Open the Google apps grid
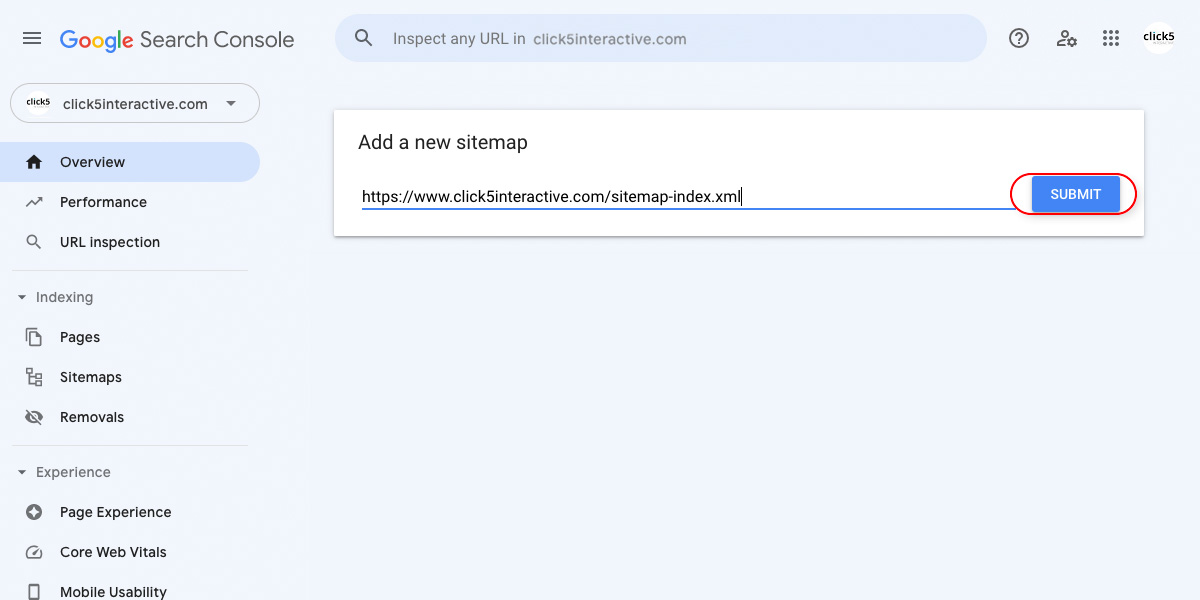 click(x=1111, y=38)
